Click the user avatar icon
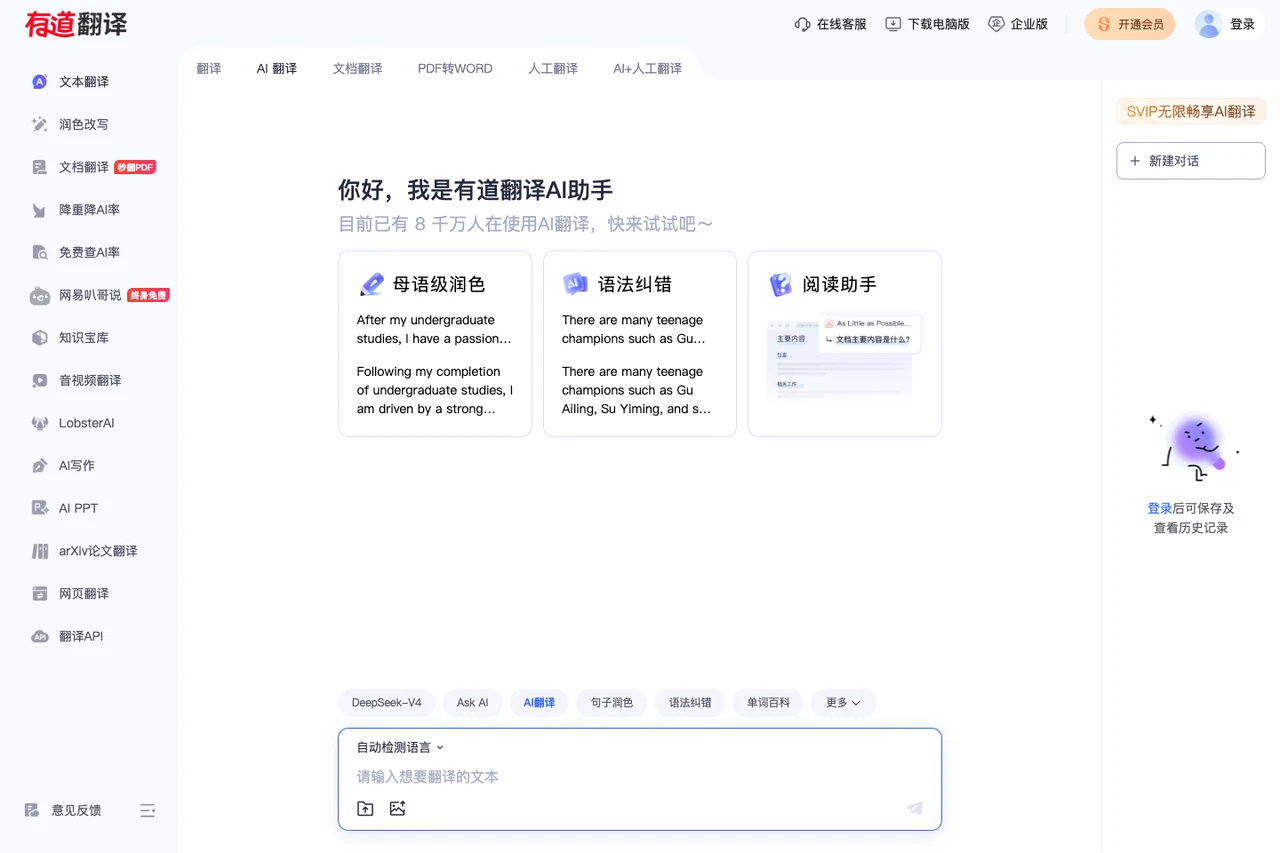This screenshot has width=1280, height=853. (x=1208, y=24)
